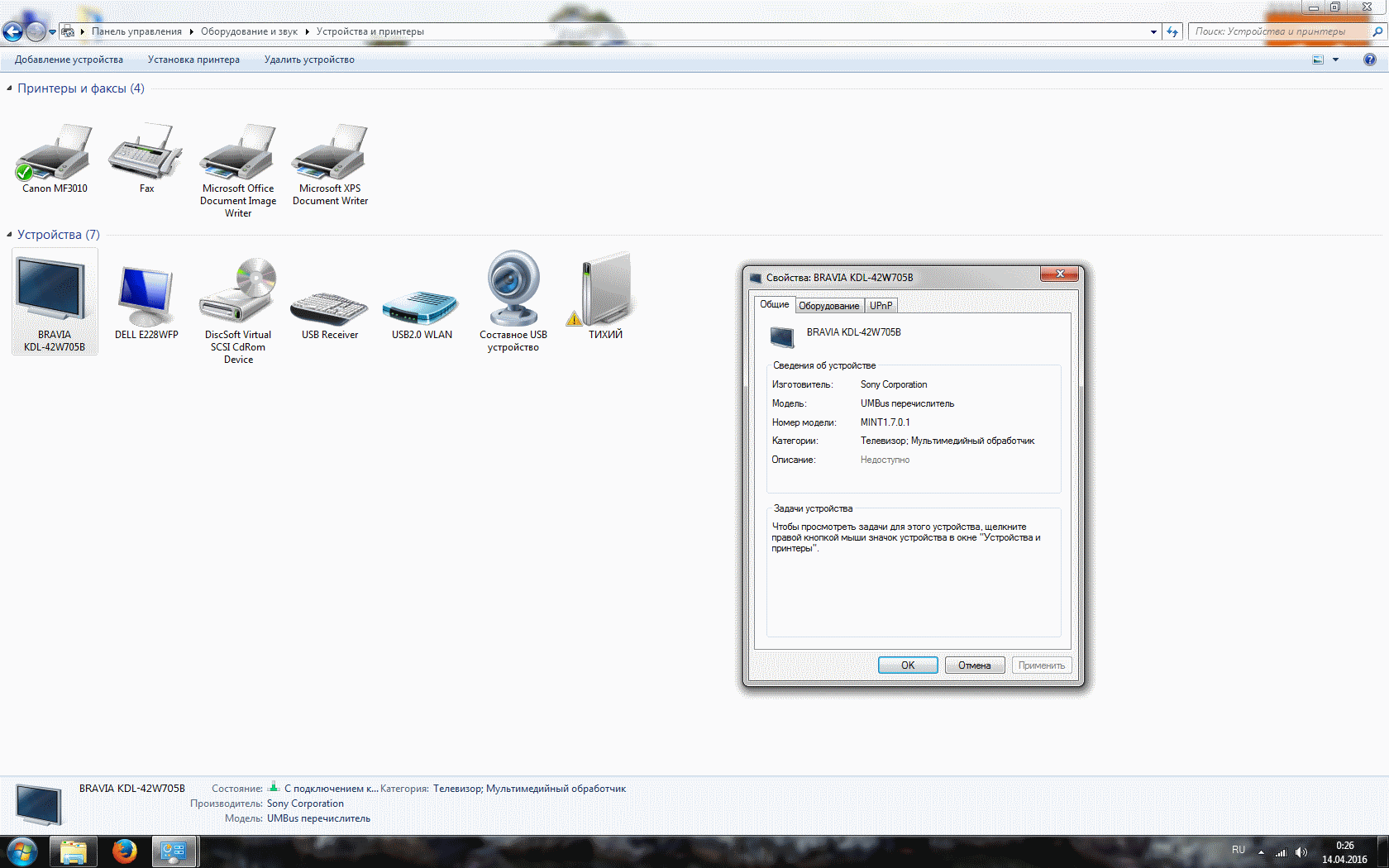
Task: Click the OK button in properties dialog
Action: pyautogui.click(x=908, y=665)
